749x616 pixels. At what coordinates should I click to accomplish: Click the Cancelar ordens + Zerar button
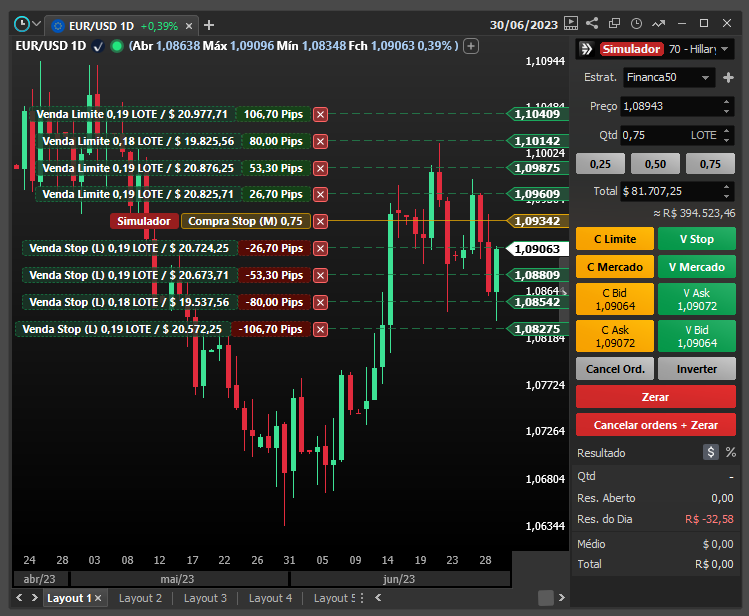[656, 425]
